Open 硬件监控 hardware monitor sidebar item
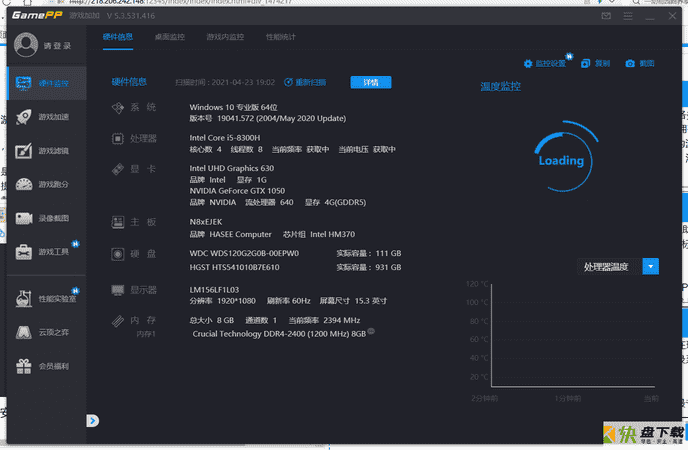688x450 pixels. 47,83
